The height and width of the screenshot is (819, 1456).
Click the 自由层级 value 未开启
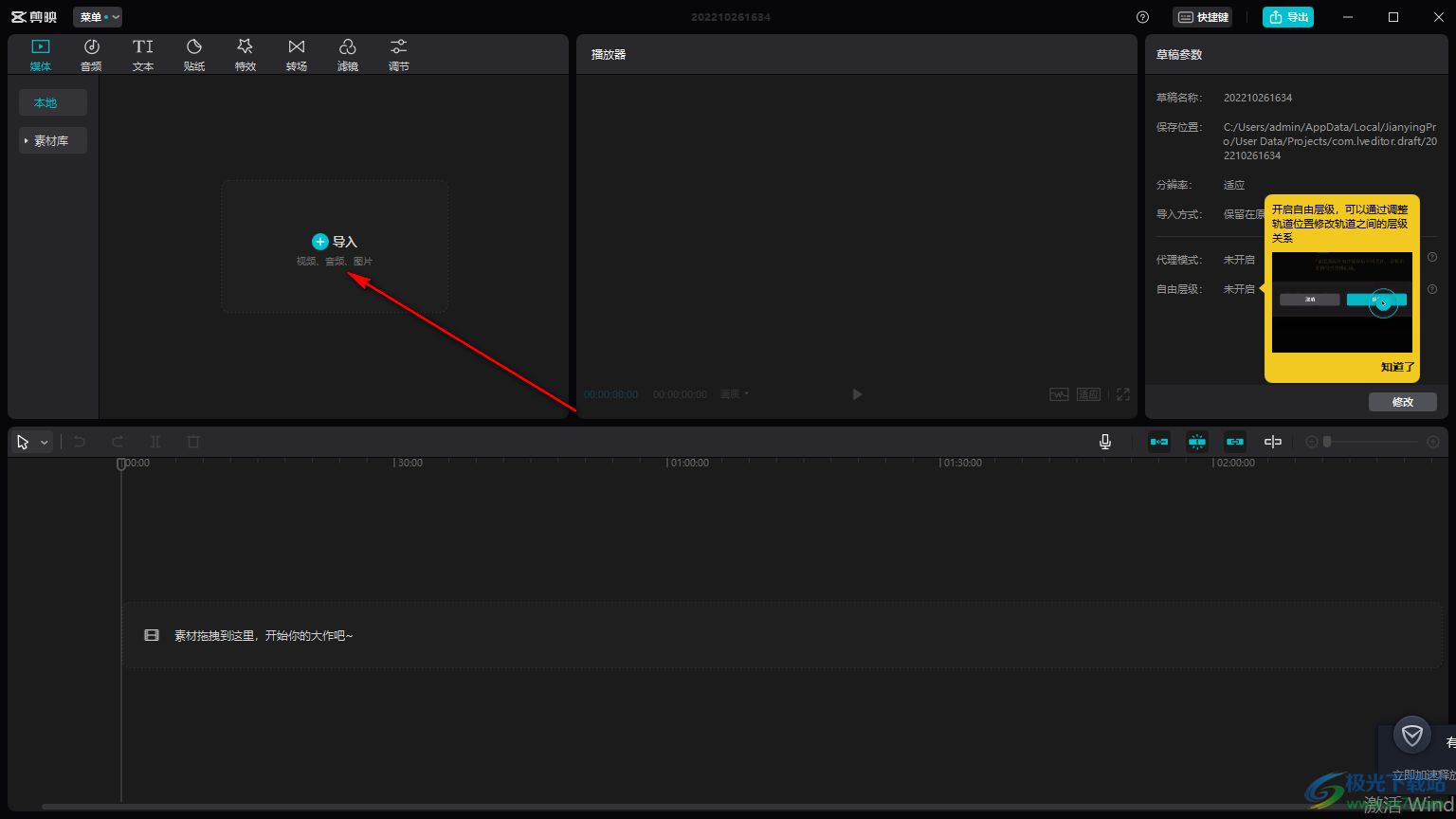(x=1239, y=289)
